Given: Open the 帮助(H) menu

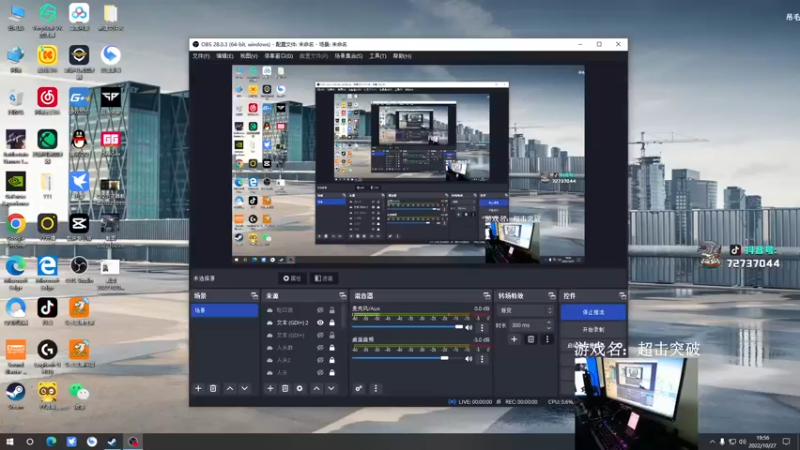Looking at the screenshot, I should click(402, 56).
